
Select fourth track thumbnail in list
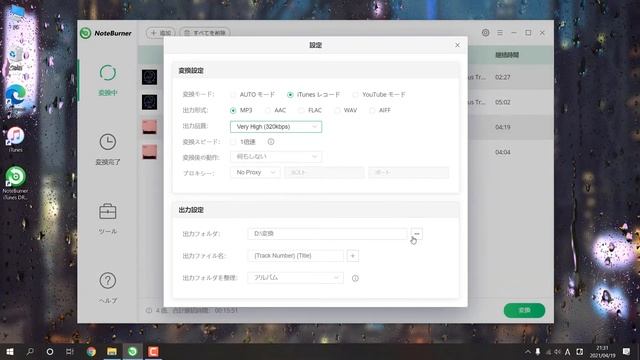[x=149, y=152]
